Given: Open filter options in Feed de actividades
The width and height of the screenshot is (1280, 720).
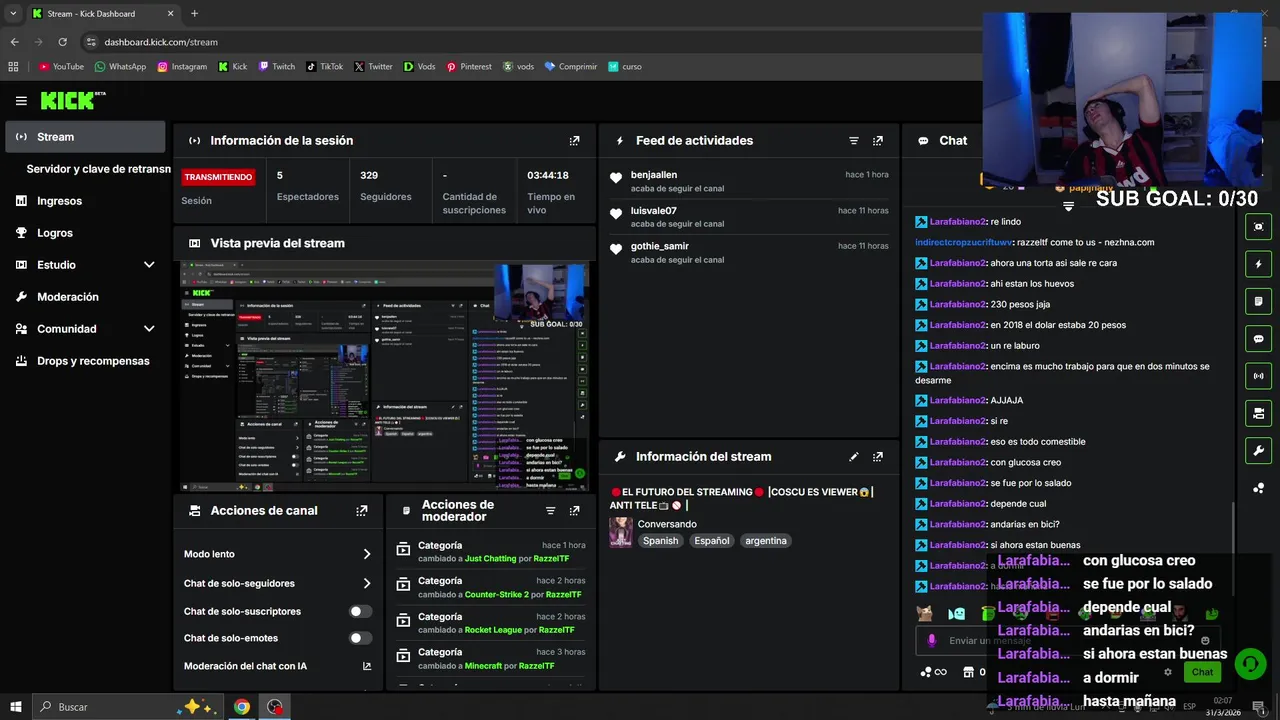Looking at the screenshot, I should 853,141.
